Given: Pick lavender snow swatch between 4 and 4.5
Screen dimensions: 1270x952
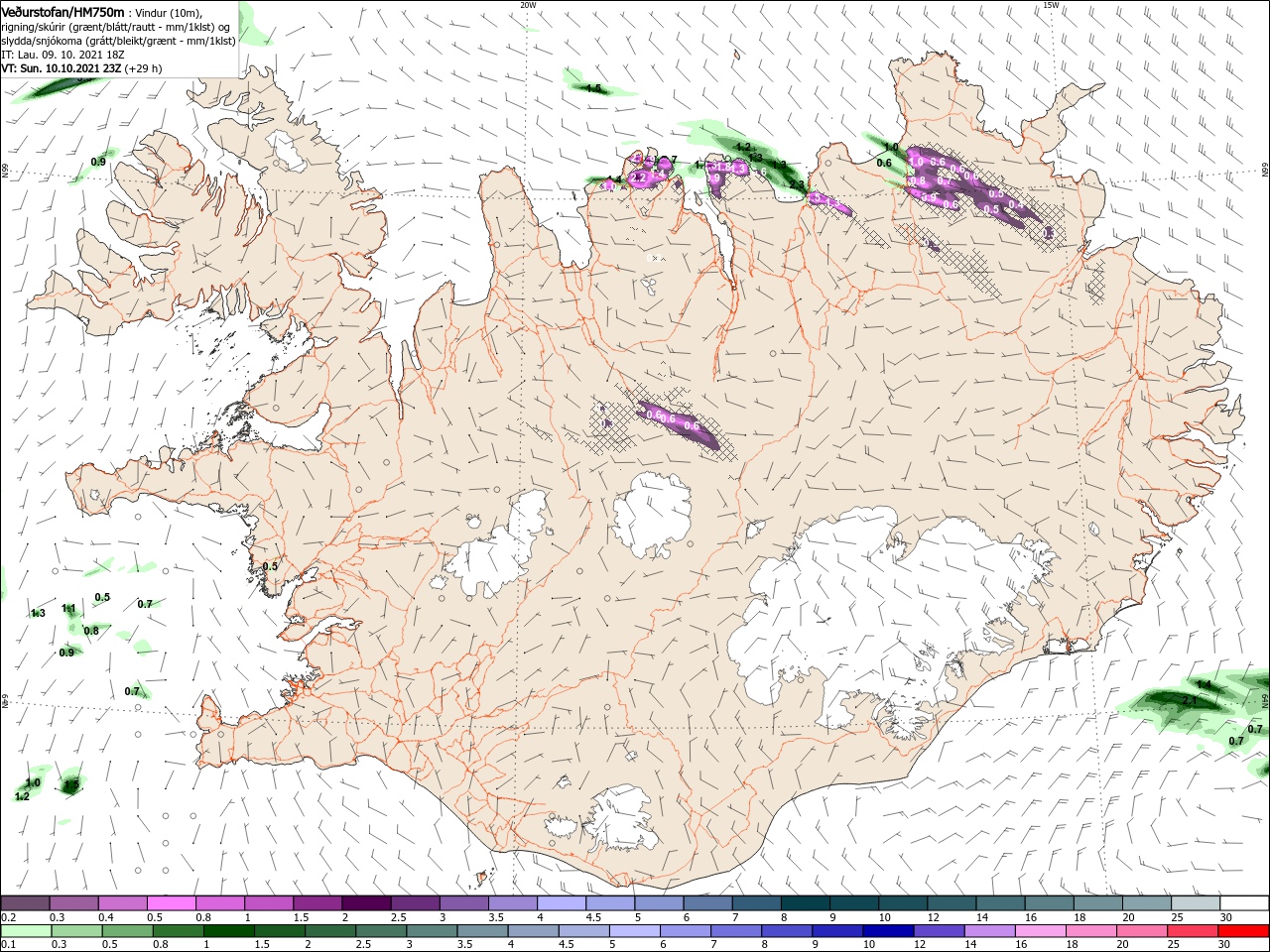Looking at the screenshot, I should click(x=562, y=903).
